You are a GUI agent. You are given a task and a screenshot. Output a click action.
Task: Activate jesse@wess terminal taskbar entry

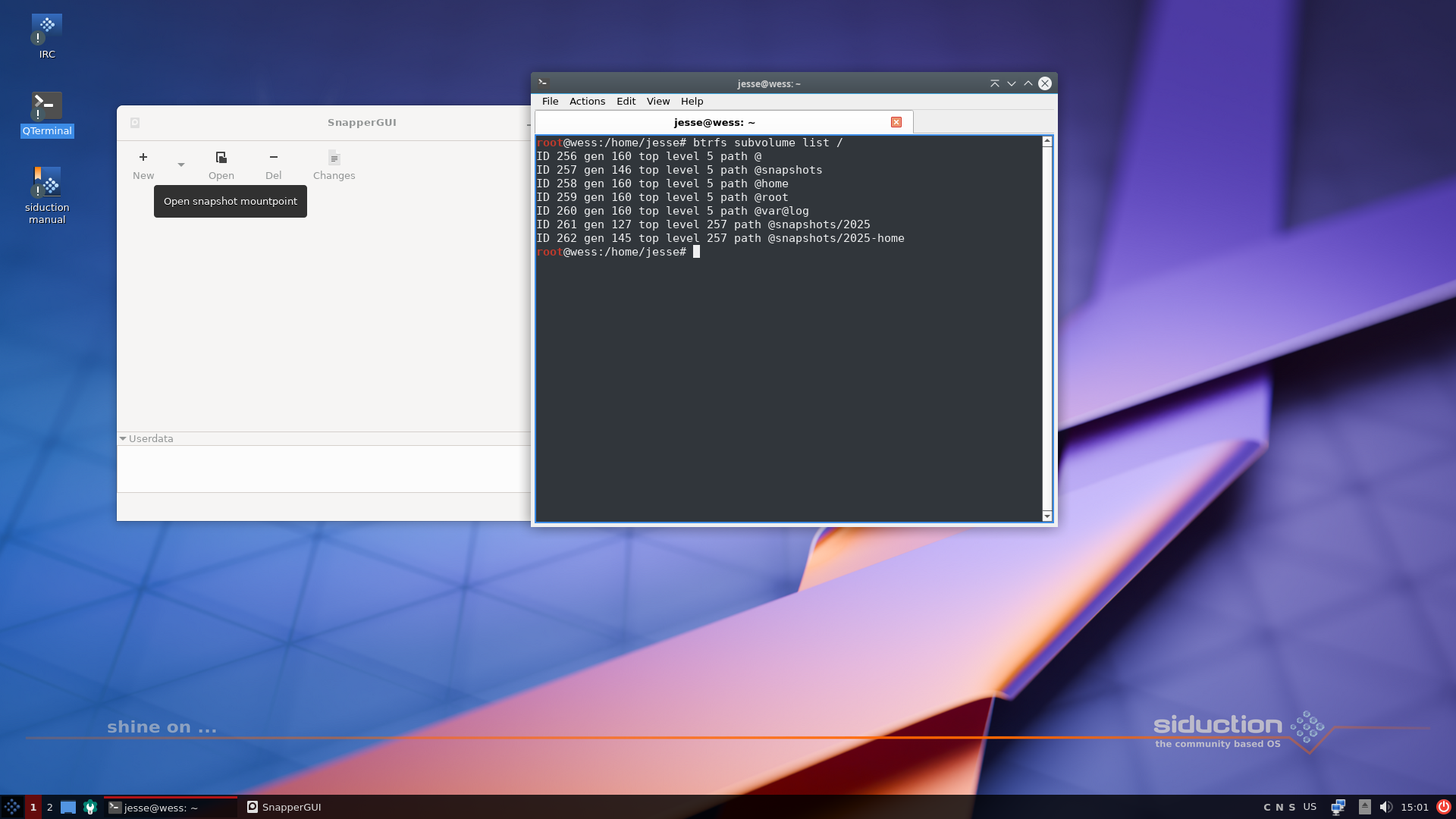point(171,807)
